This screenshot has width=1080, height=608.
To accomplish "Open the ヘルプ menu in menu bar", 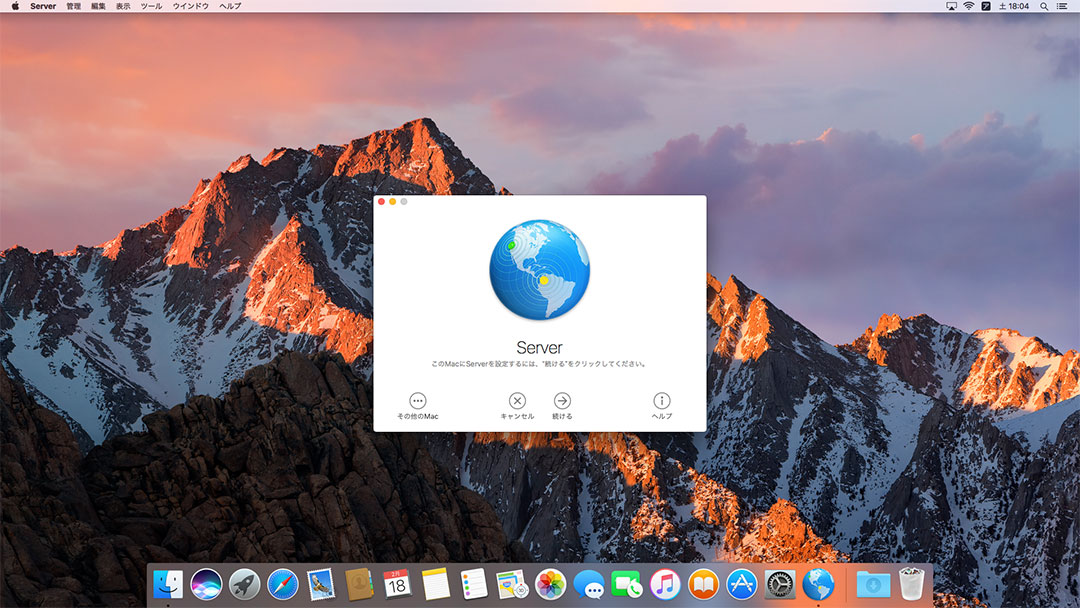I will (x=230, y=6).
